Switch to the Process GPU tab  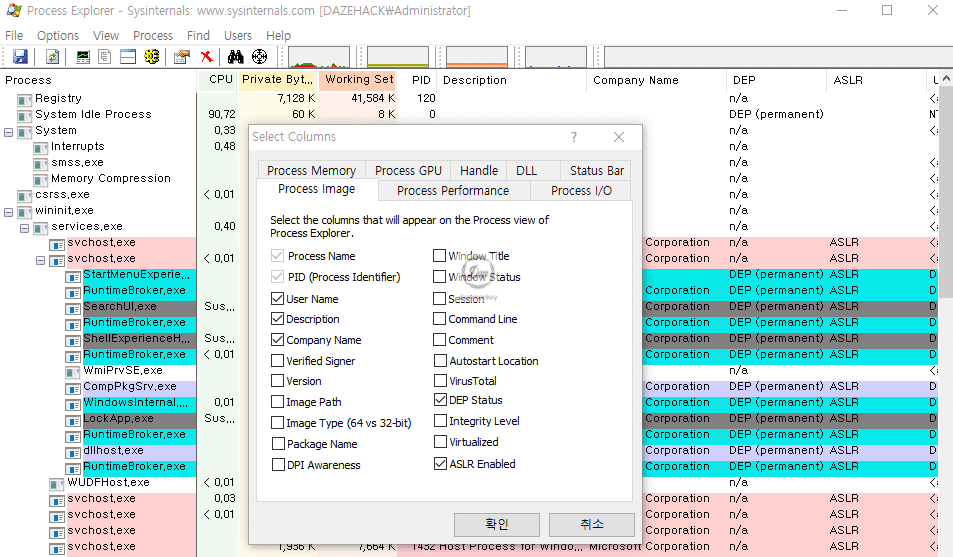[408, 170]
